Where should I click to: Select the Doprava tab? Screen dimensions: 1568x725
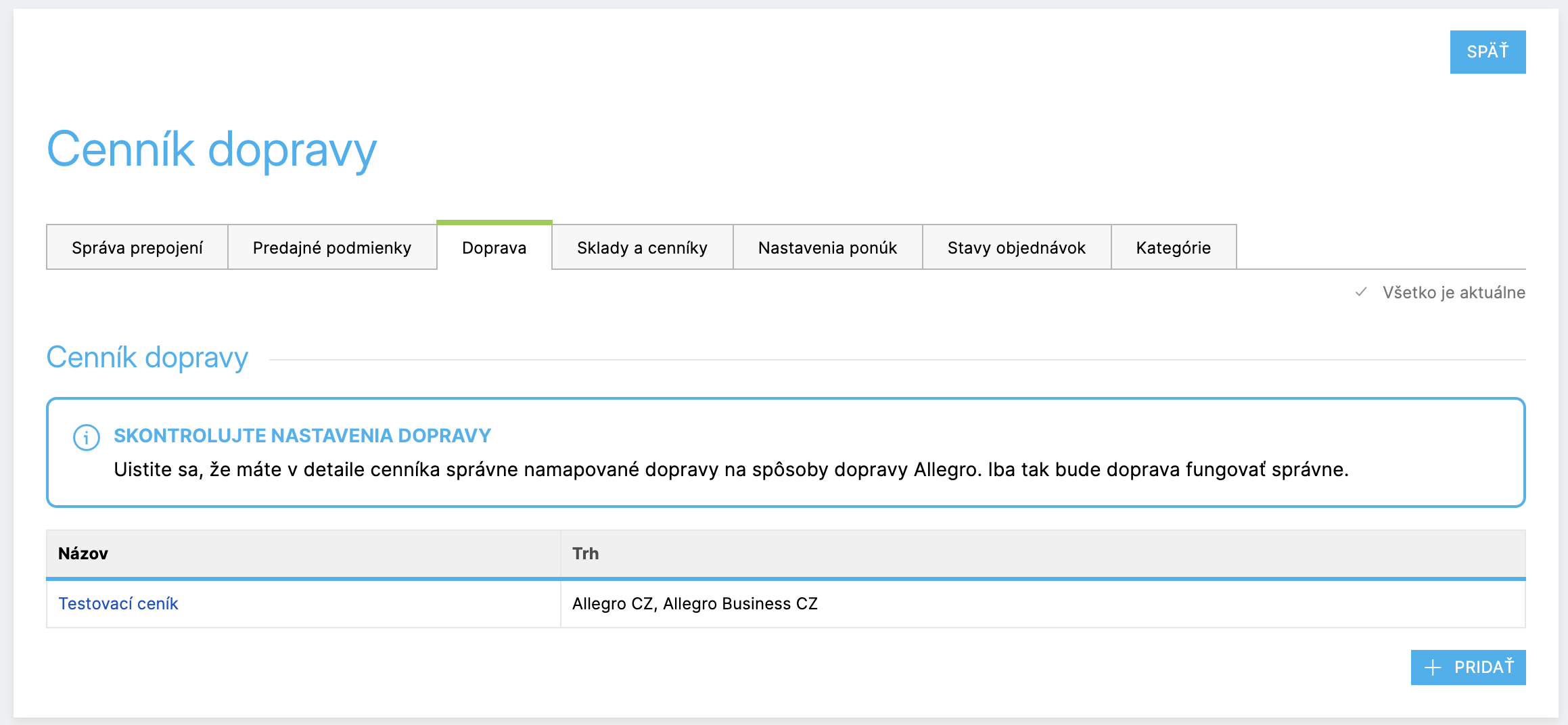(x=494, y=248)
